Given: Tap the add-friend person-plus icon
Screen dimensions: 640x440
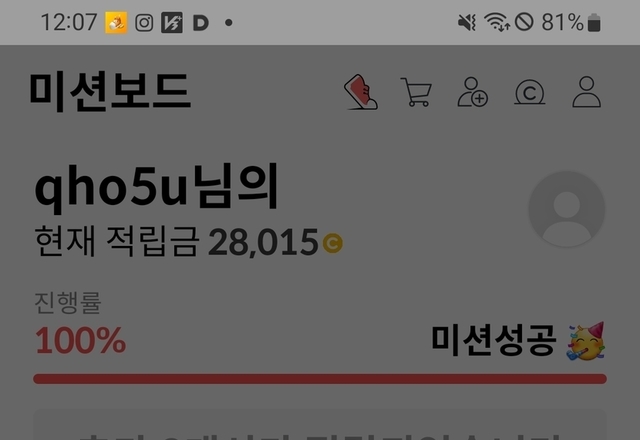Looking at the screenshot, I should coord(473,92).
